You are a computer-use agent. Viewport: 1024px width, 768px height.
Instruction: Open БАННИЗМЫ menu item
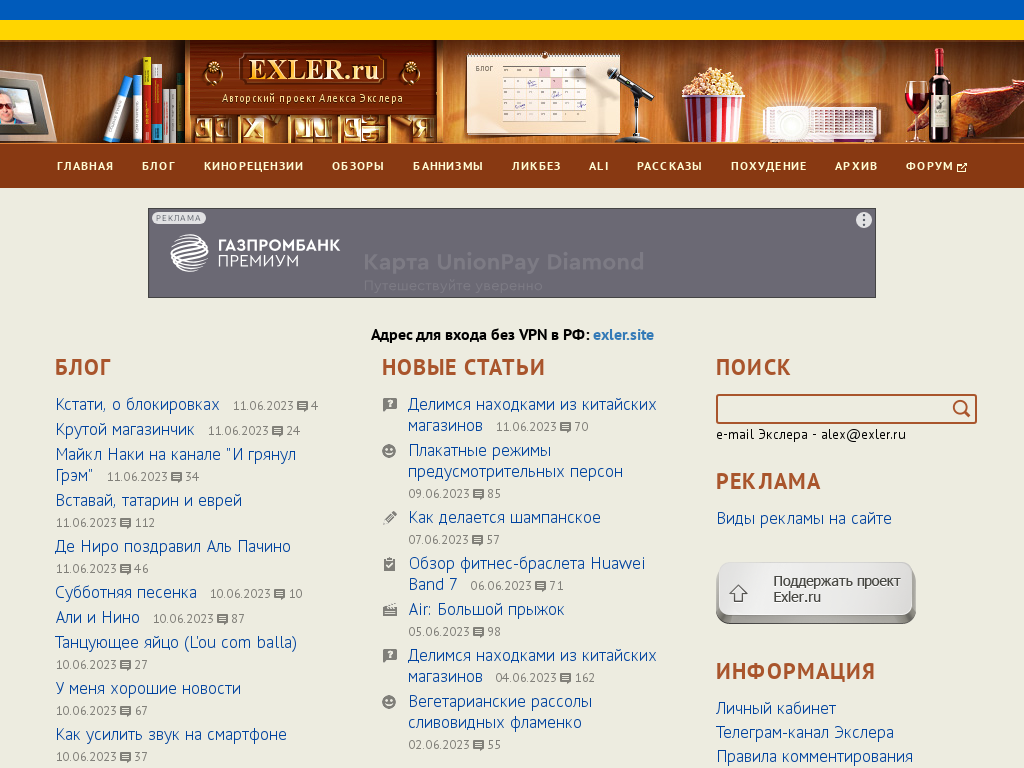pyautogui.click(x=448, y=166)
